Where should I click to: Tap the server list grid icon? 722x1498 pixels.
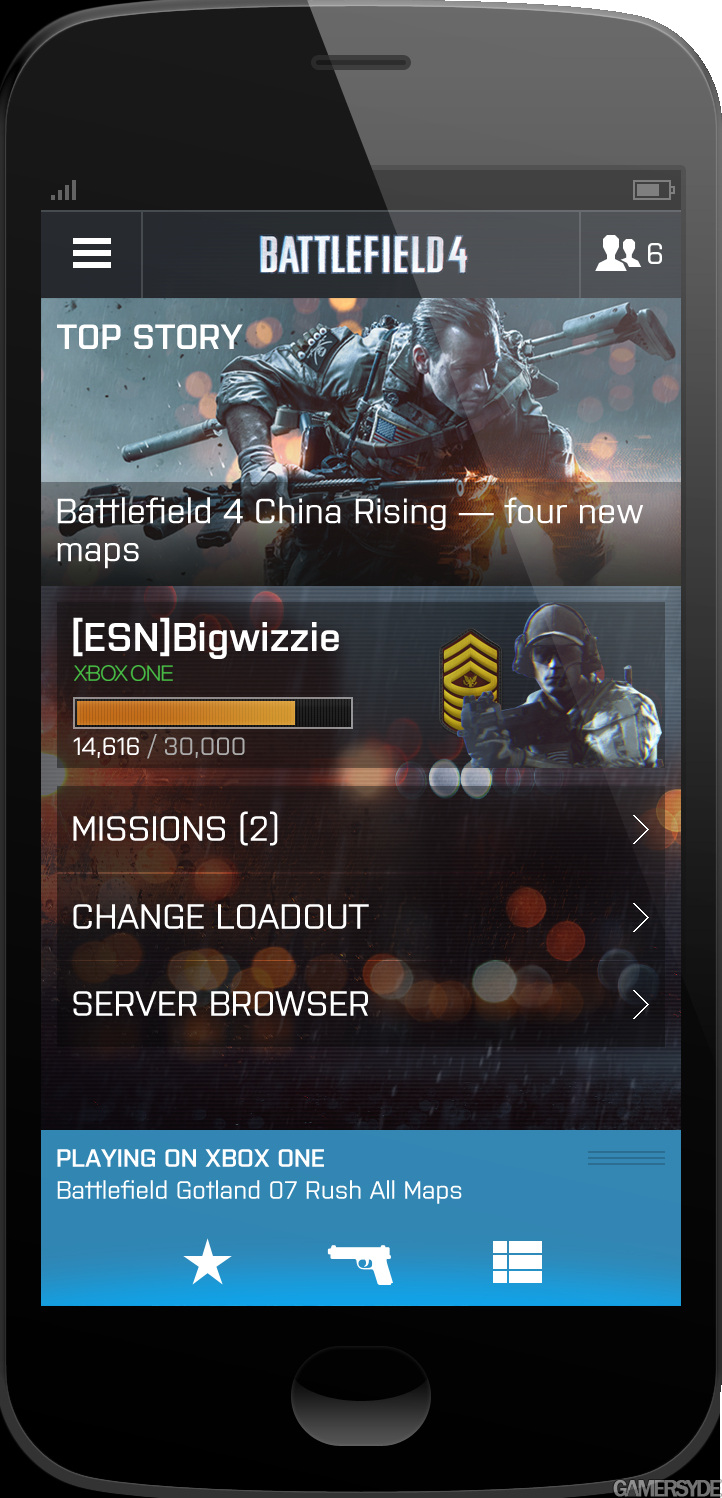(518, 1262)
